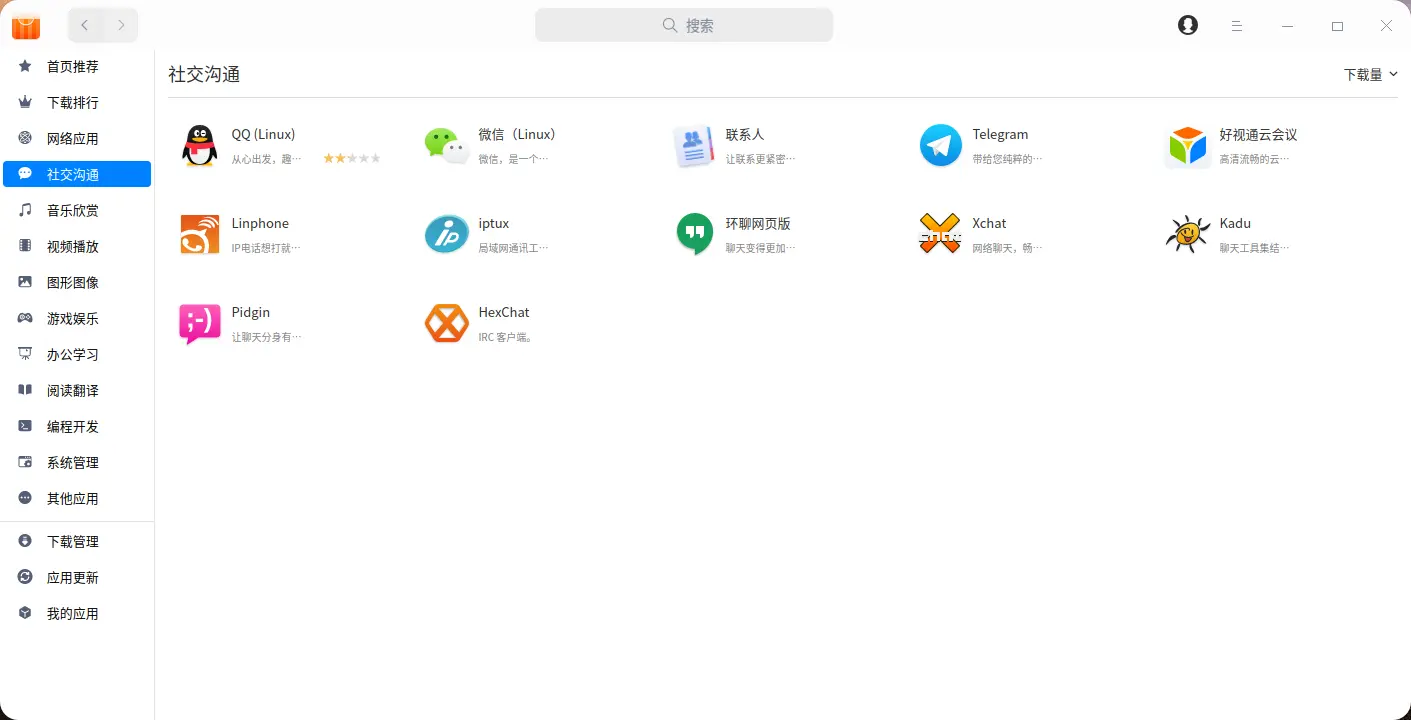Open the WeChat 微信 green bubble icon
Image resolution: width=1411 pixels, height=720 pixels.
[446, 146]
